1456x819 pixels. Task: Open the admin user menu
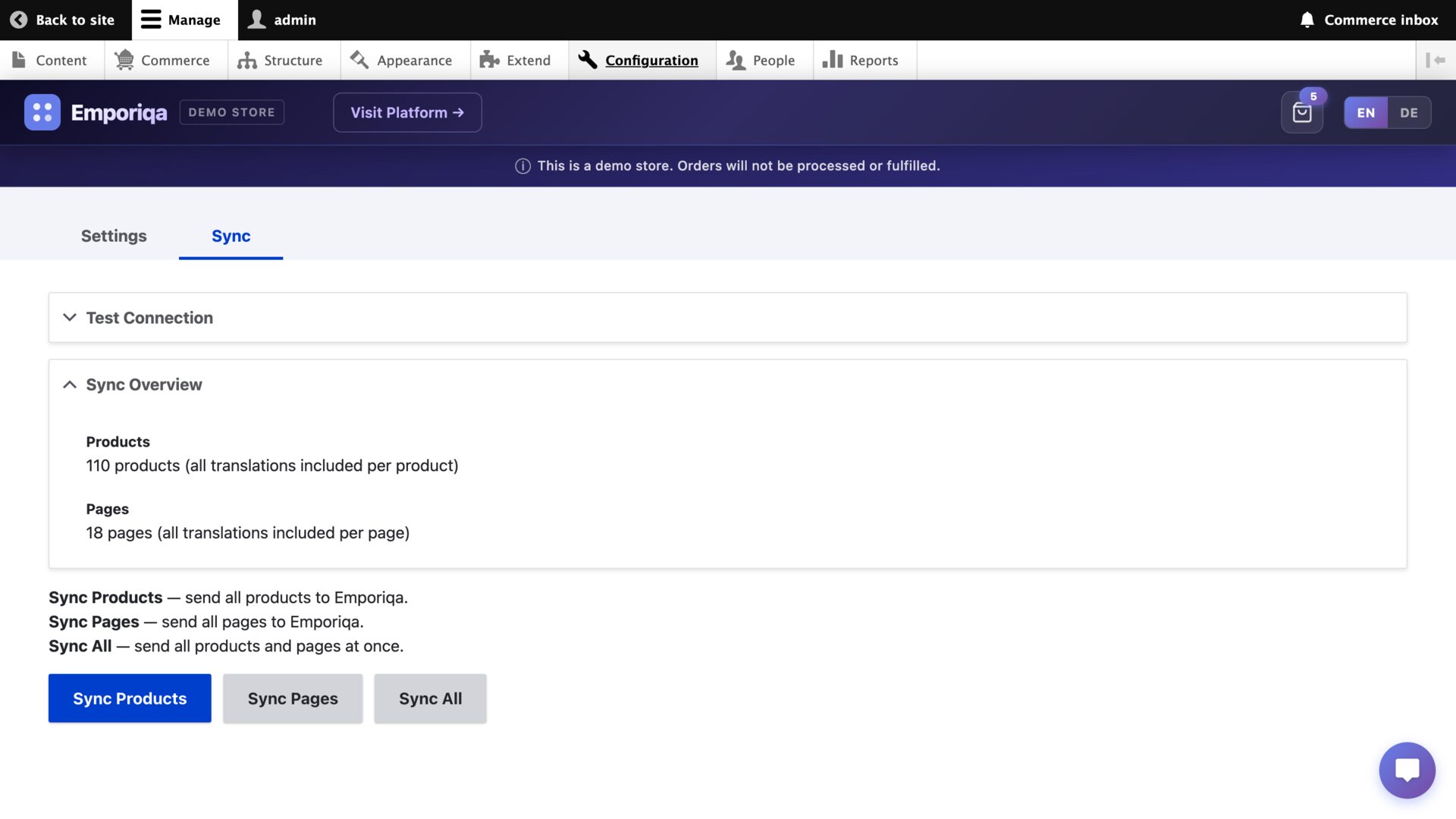pos(281,20)
